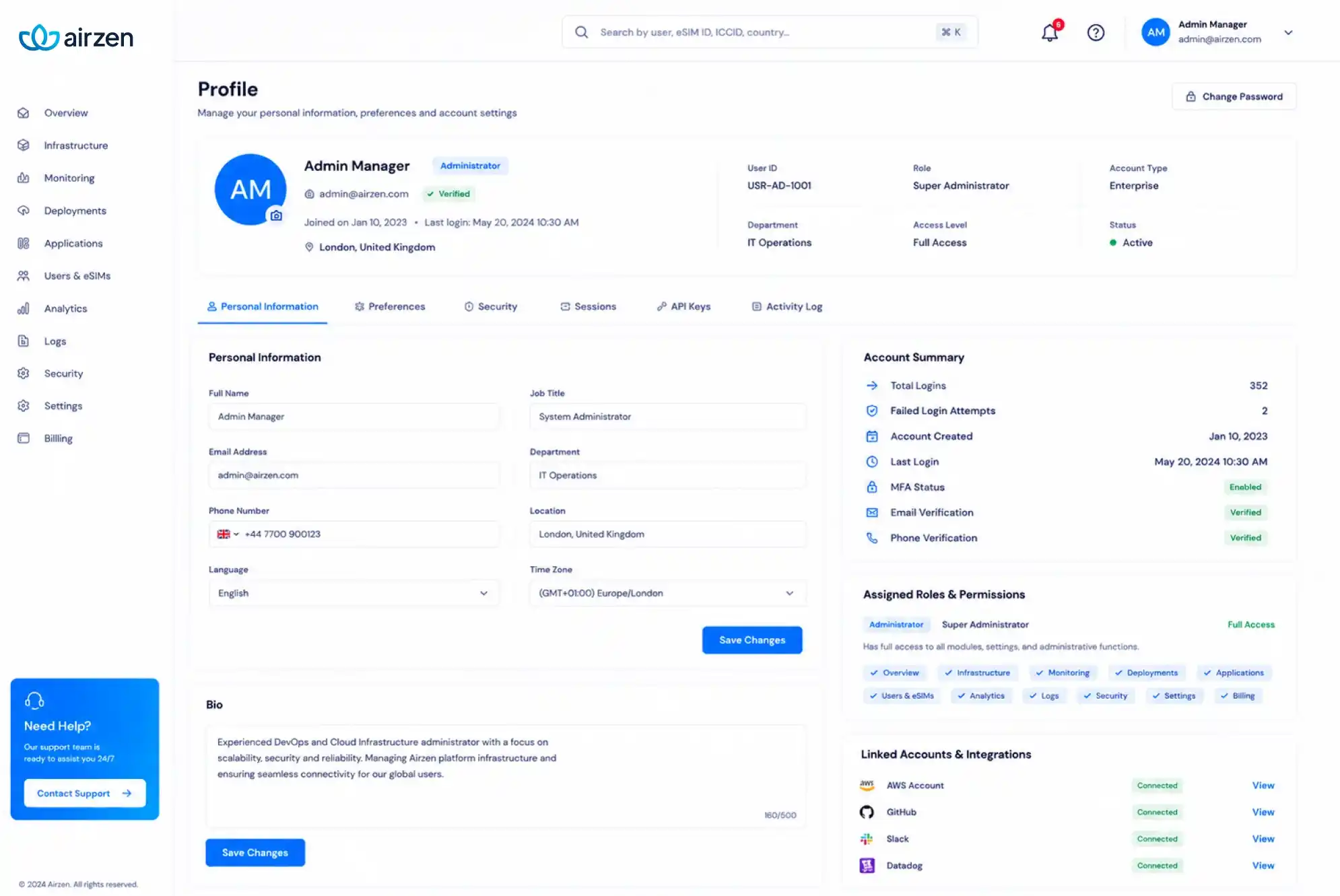Click the Job Title input field
The width and height of the screenshot is (1340, 896).
pyautogui.click(x=667, y=417)
